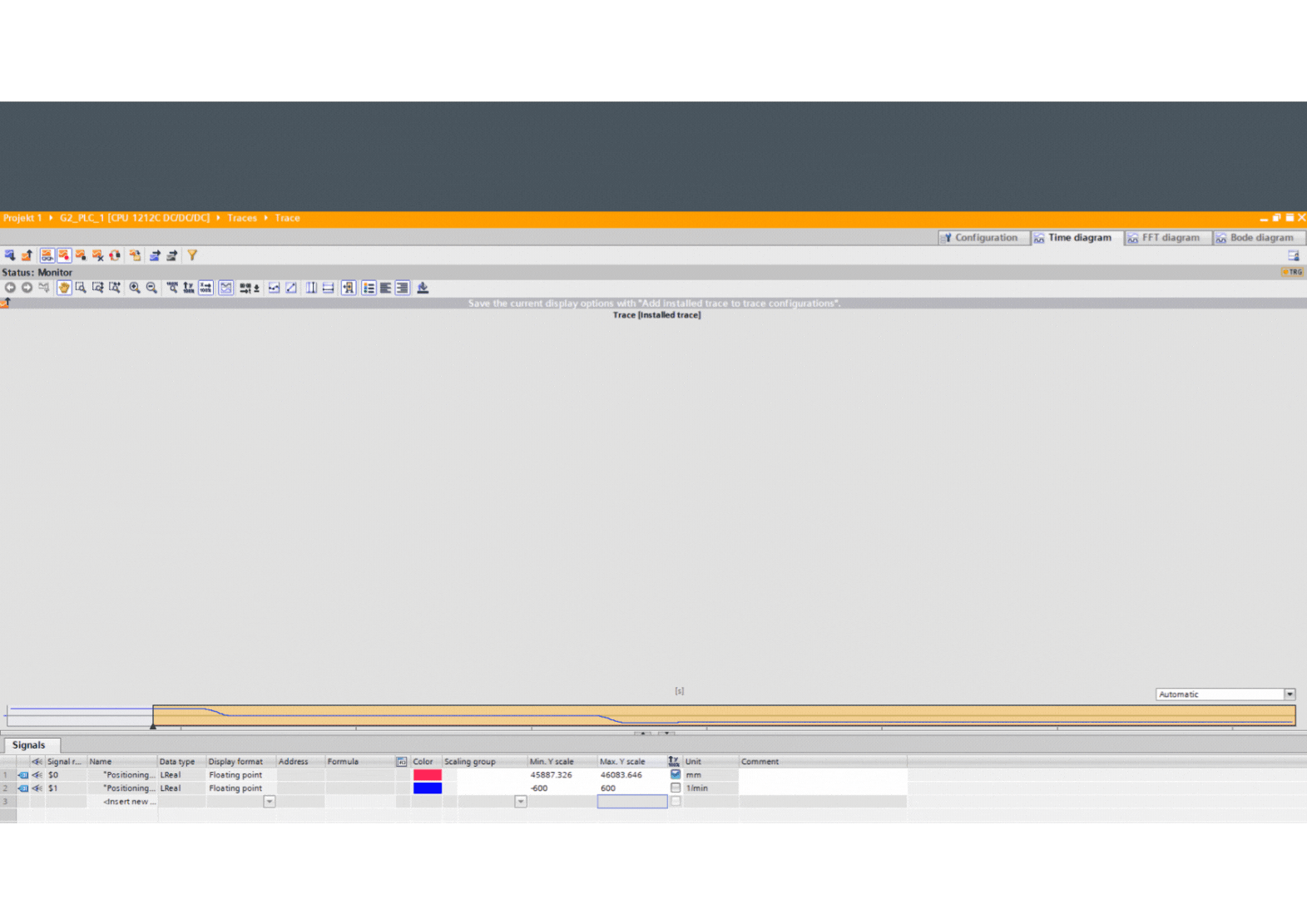Click the display samples icon
1307x924 pixels.
coord(274,288)
